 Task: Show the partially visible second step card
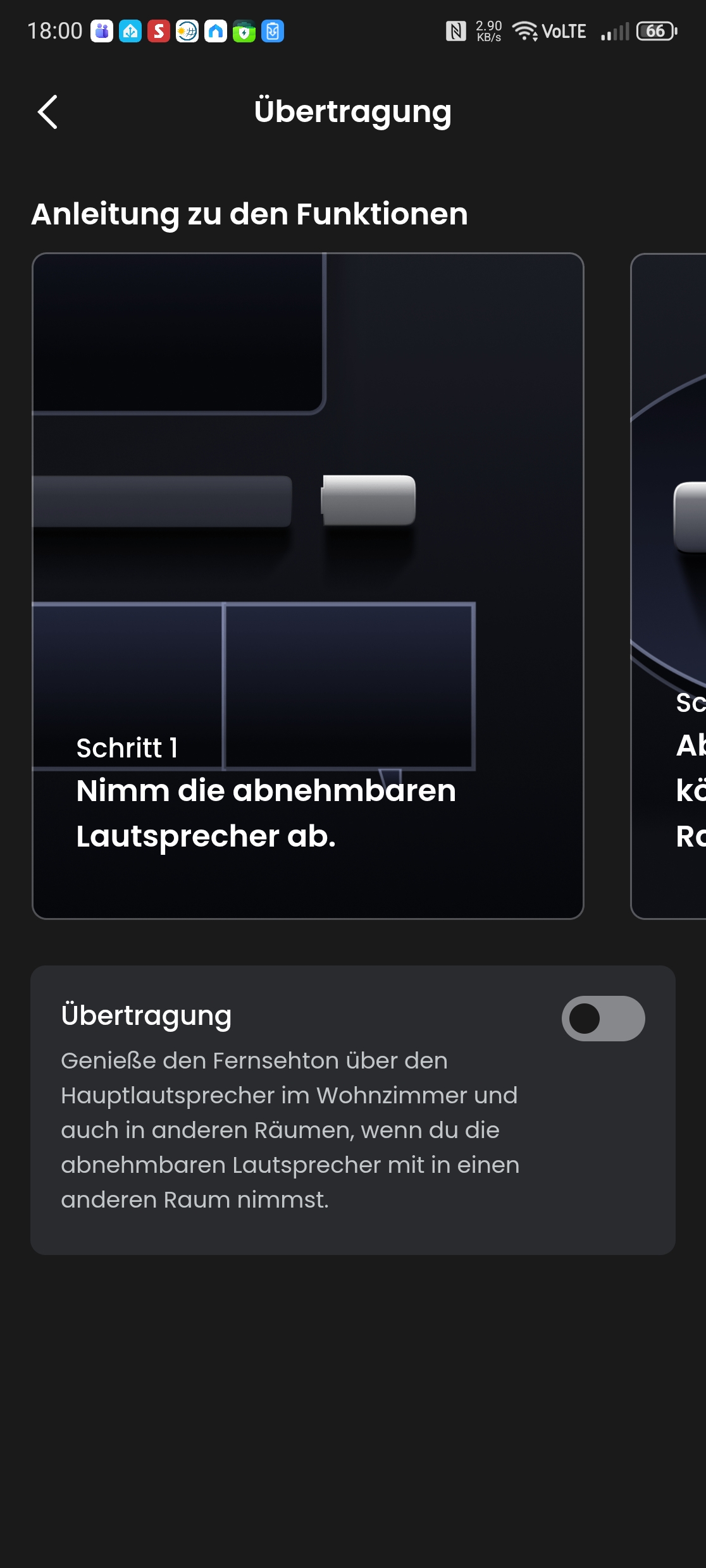click(x=669, y=585)
